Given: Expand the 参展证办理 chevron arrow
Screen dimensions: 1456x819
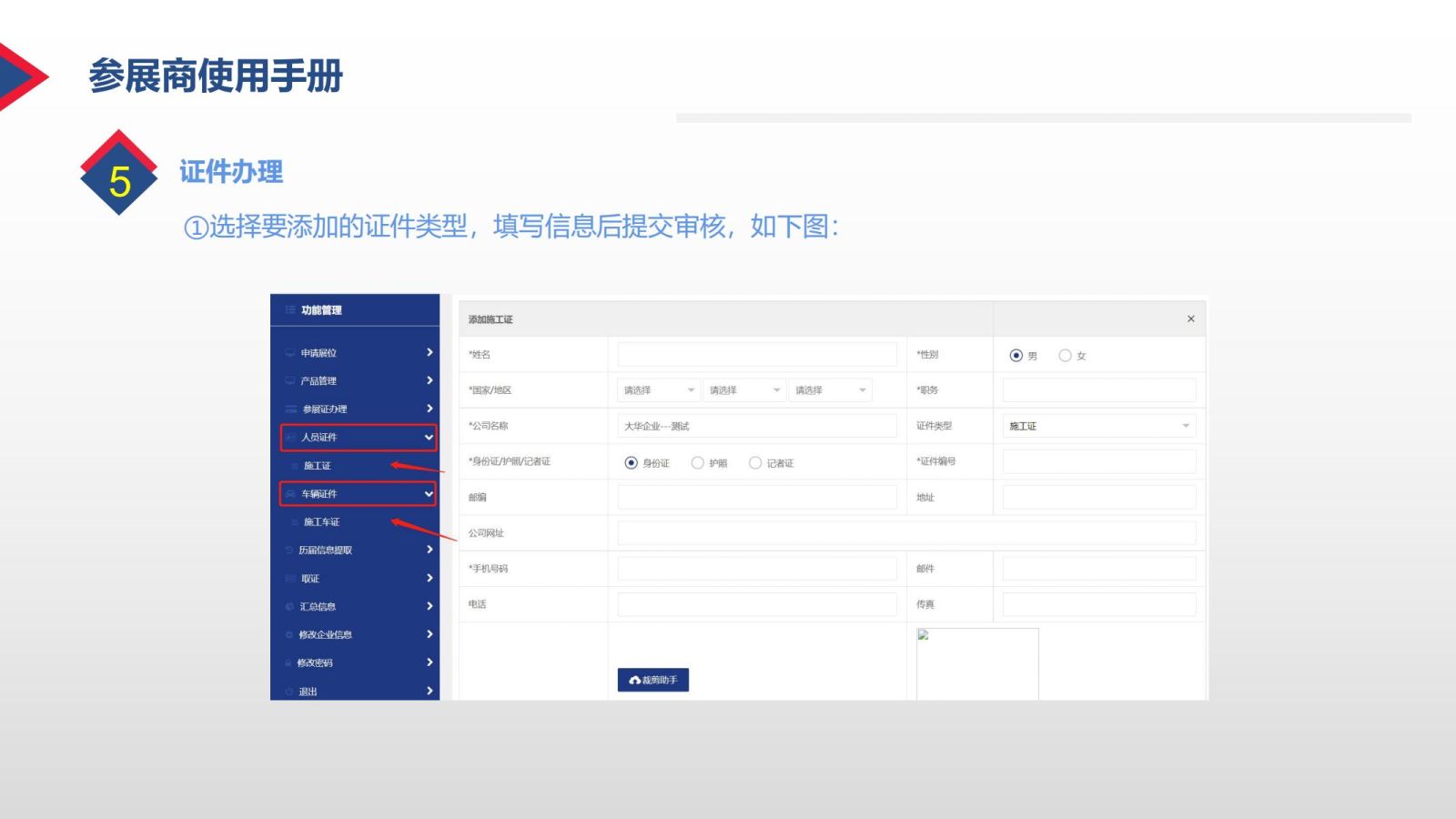Looking at the screenshot, I should point(430,409).
